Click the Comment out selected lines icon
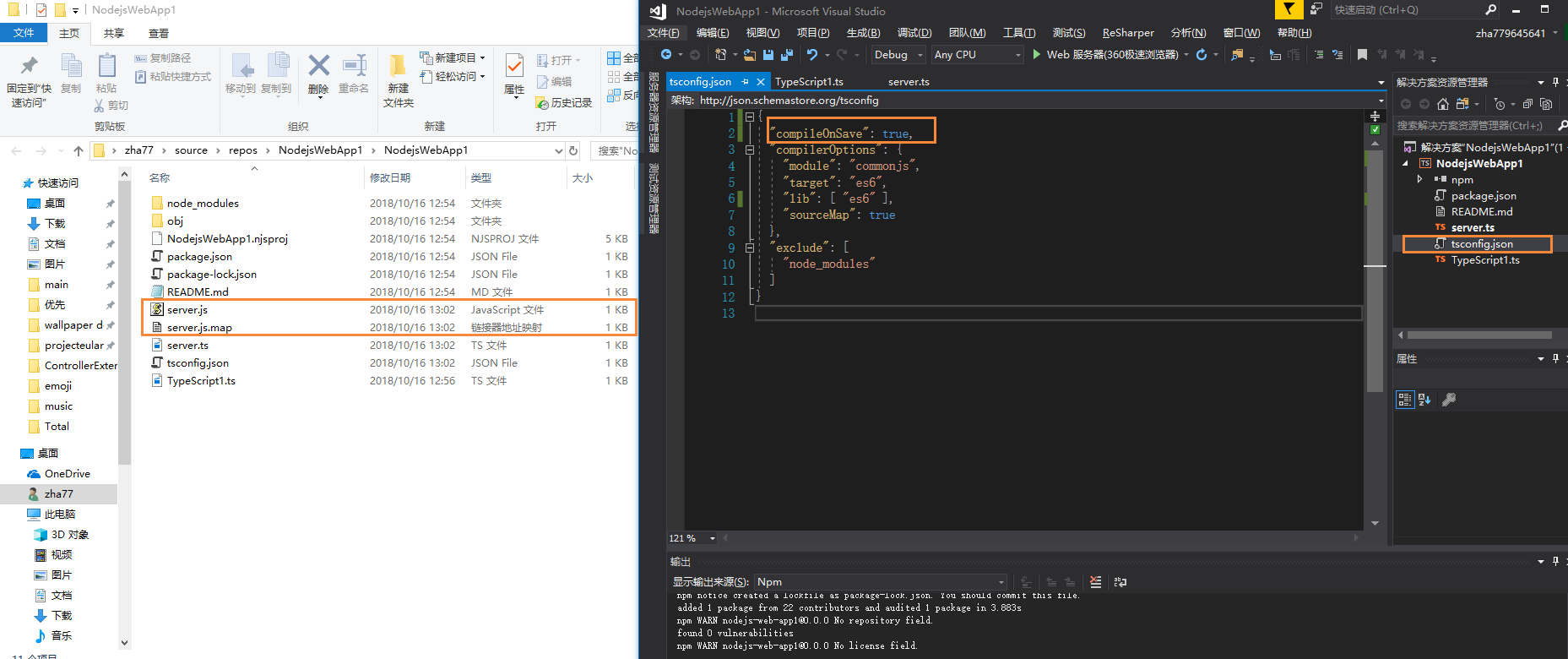 [x=1319, y=54]
